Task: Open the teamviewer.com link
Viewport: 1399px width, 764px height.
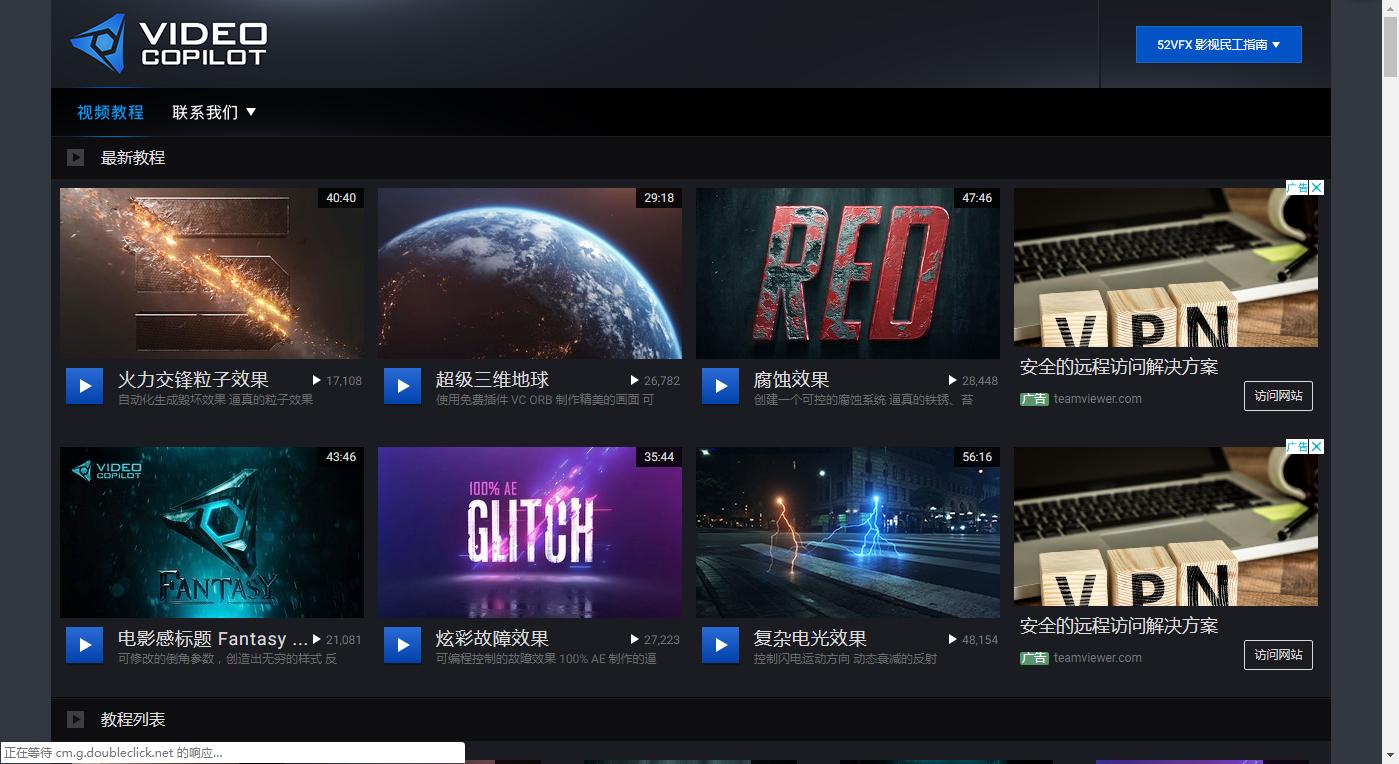Action: [x=1098, y=397]
